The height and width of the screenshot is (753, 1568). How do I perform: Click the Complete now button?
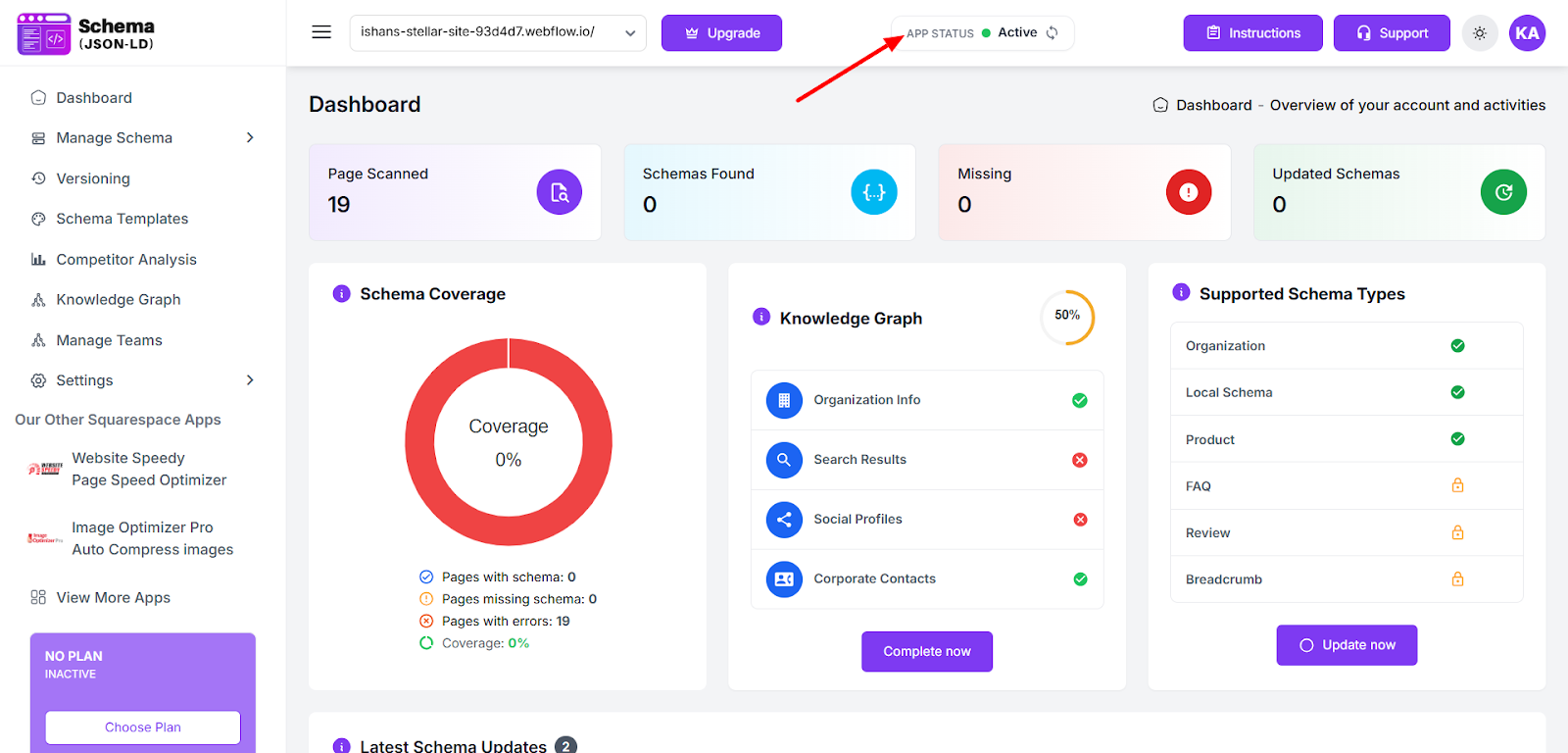[x=926, y=651]
